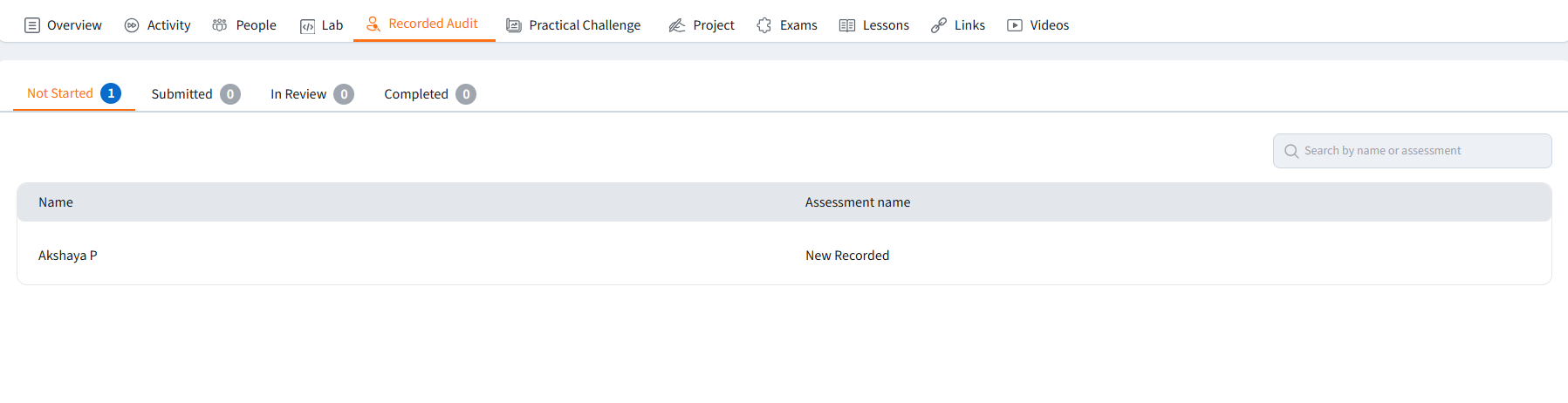
Task: Click the Links chain icon
Action: coord(939,25)
